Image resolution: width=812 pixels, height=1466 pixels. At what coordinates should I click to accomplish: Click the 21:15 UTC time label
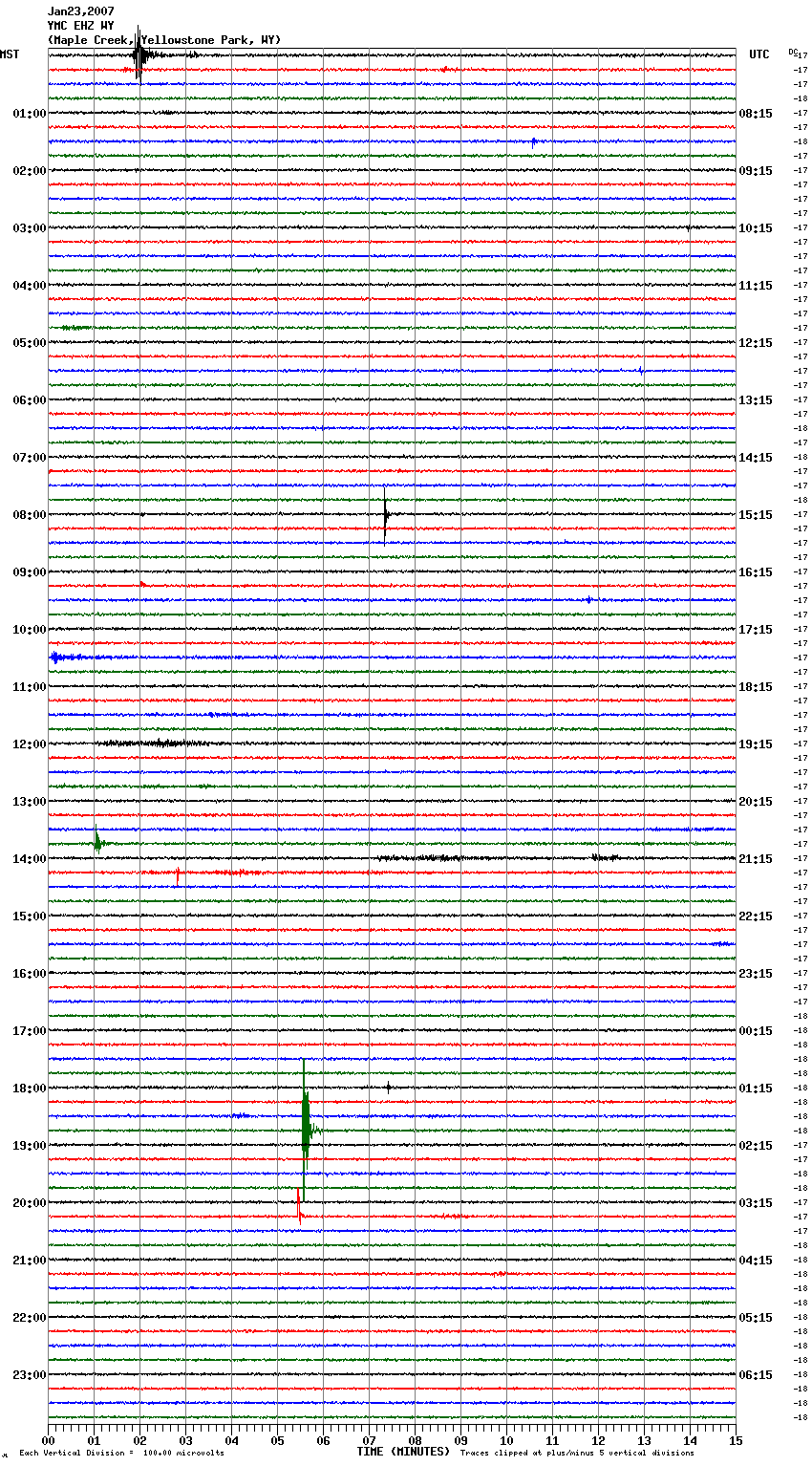point(756,859)
